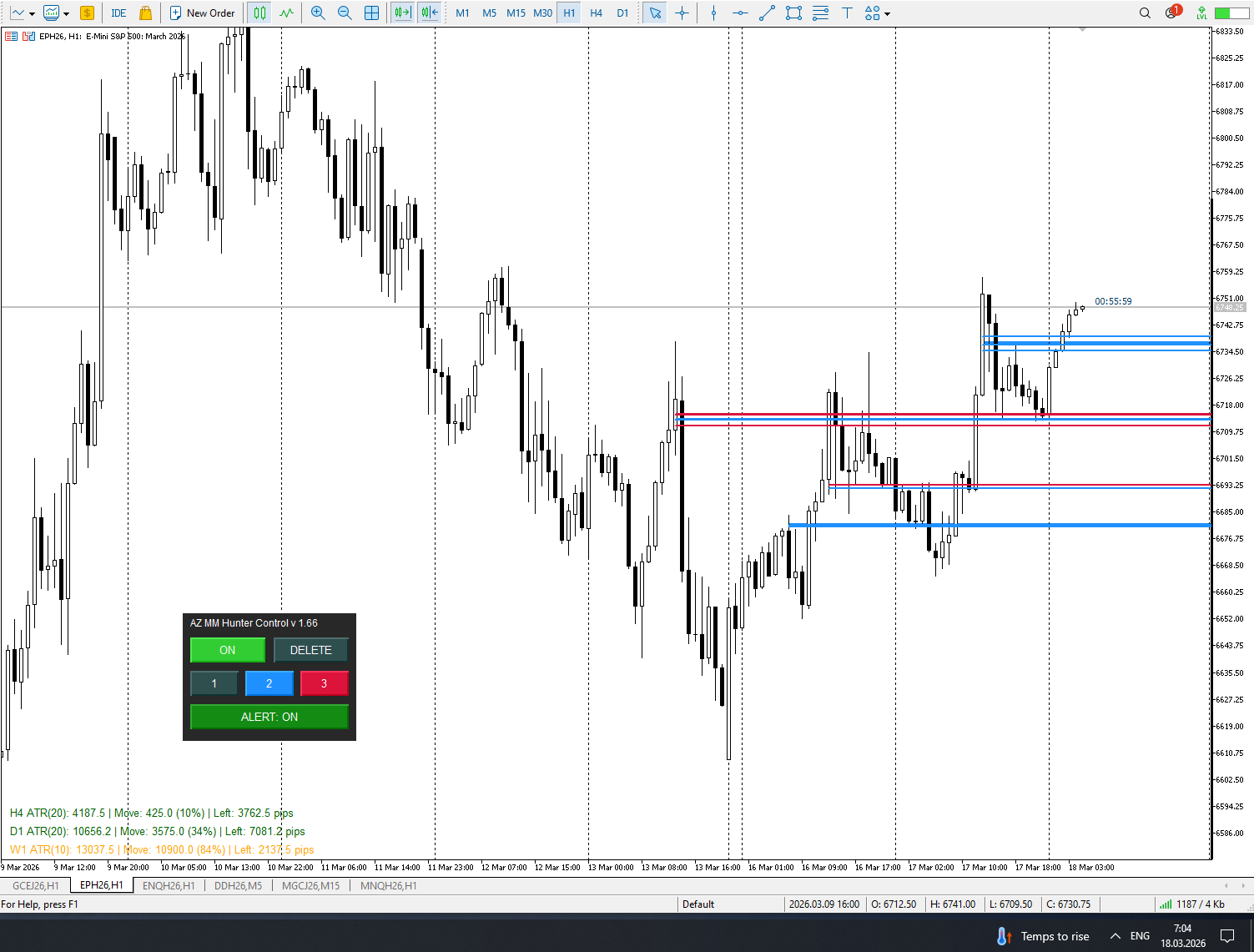Image resolution: width=1254 pixels, height=952 pixels.
Task: Toggle chart auto scroll toolbar button
Action: tap(403, 13)
